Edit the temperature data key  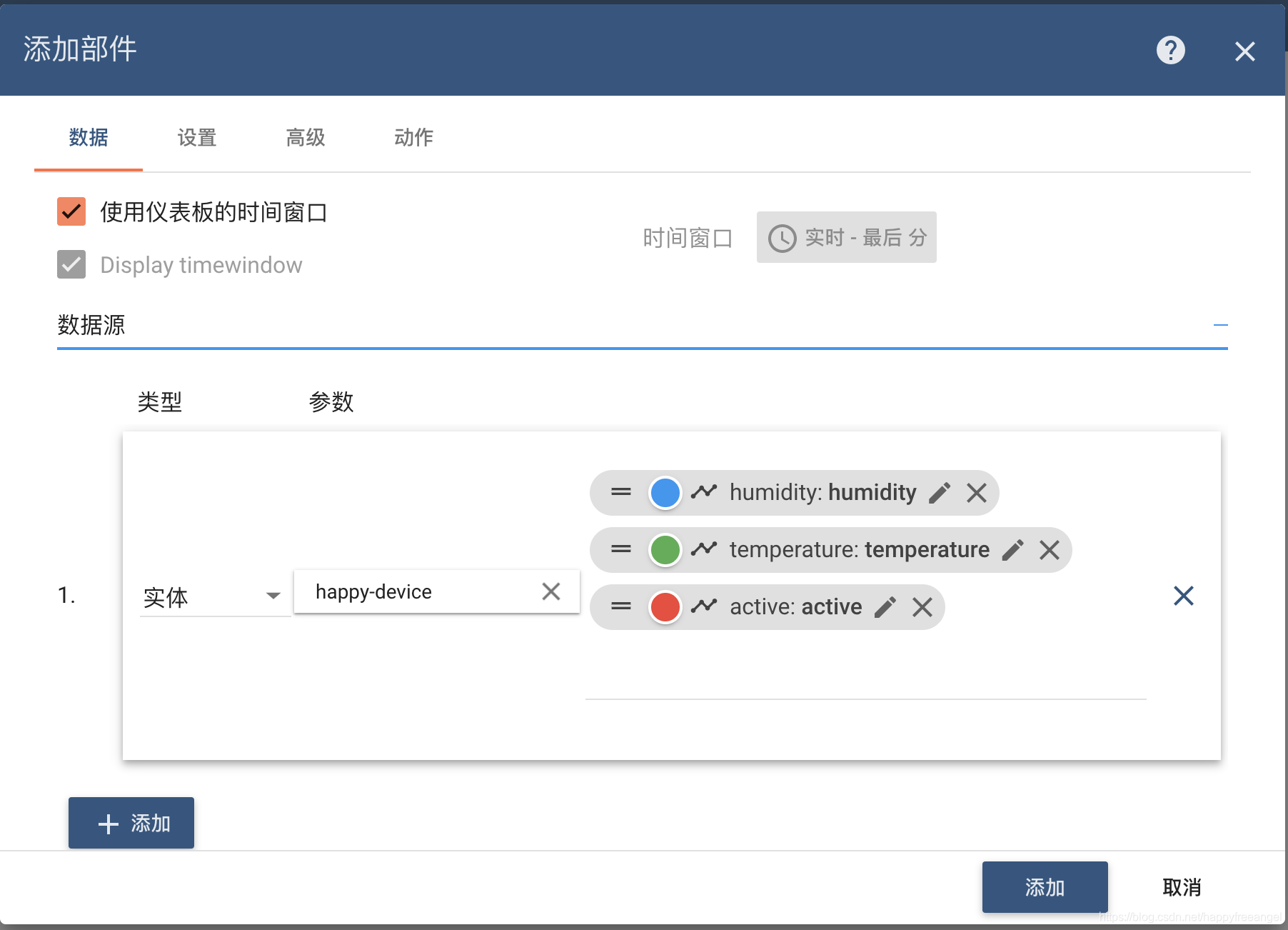[1013, 549]
